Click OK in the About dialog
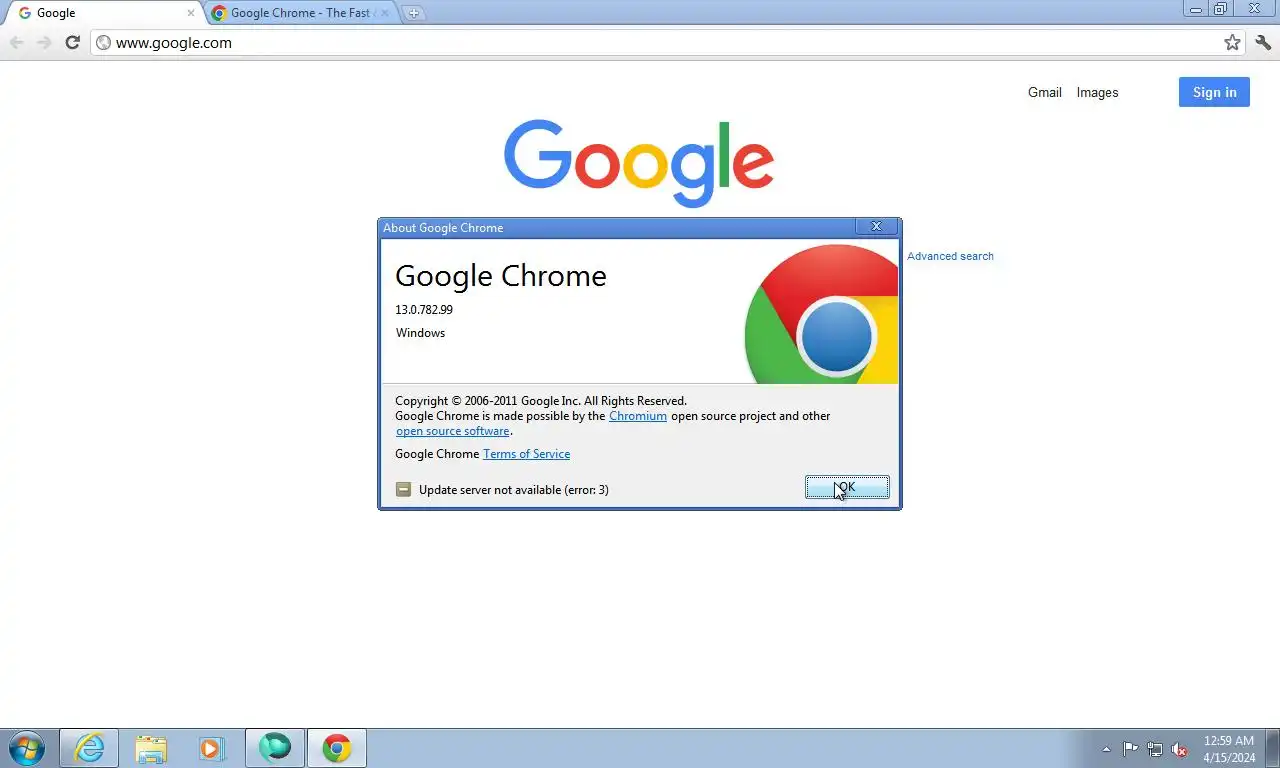Screen dimensions: 1280x768 click(x=847, y=487)
